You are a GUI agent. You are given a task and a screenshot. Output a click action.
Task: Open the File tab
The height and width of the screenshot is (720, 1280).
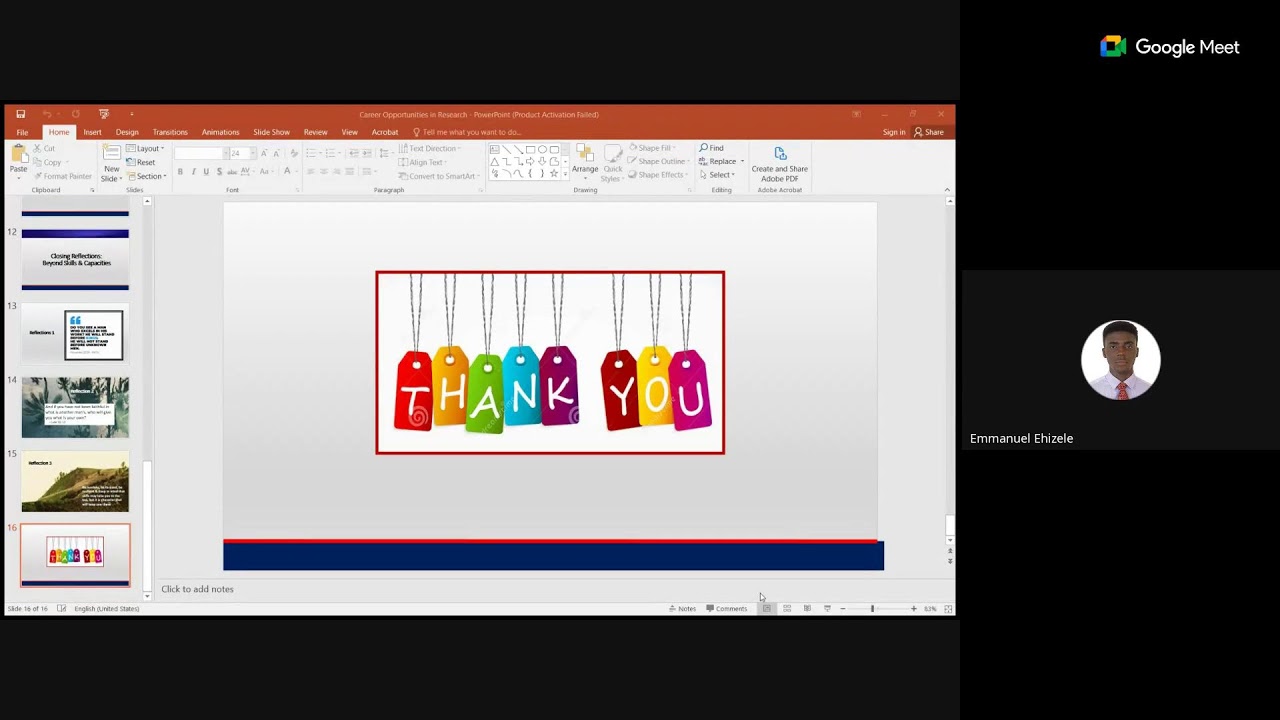(x=22, y=132)
